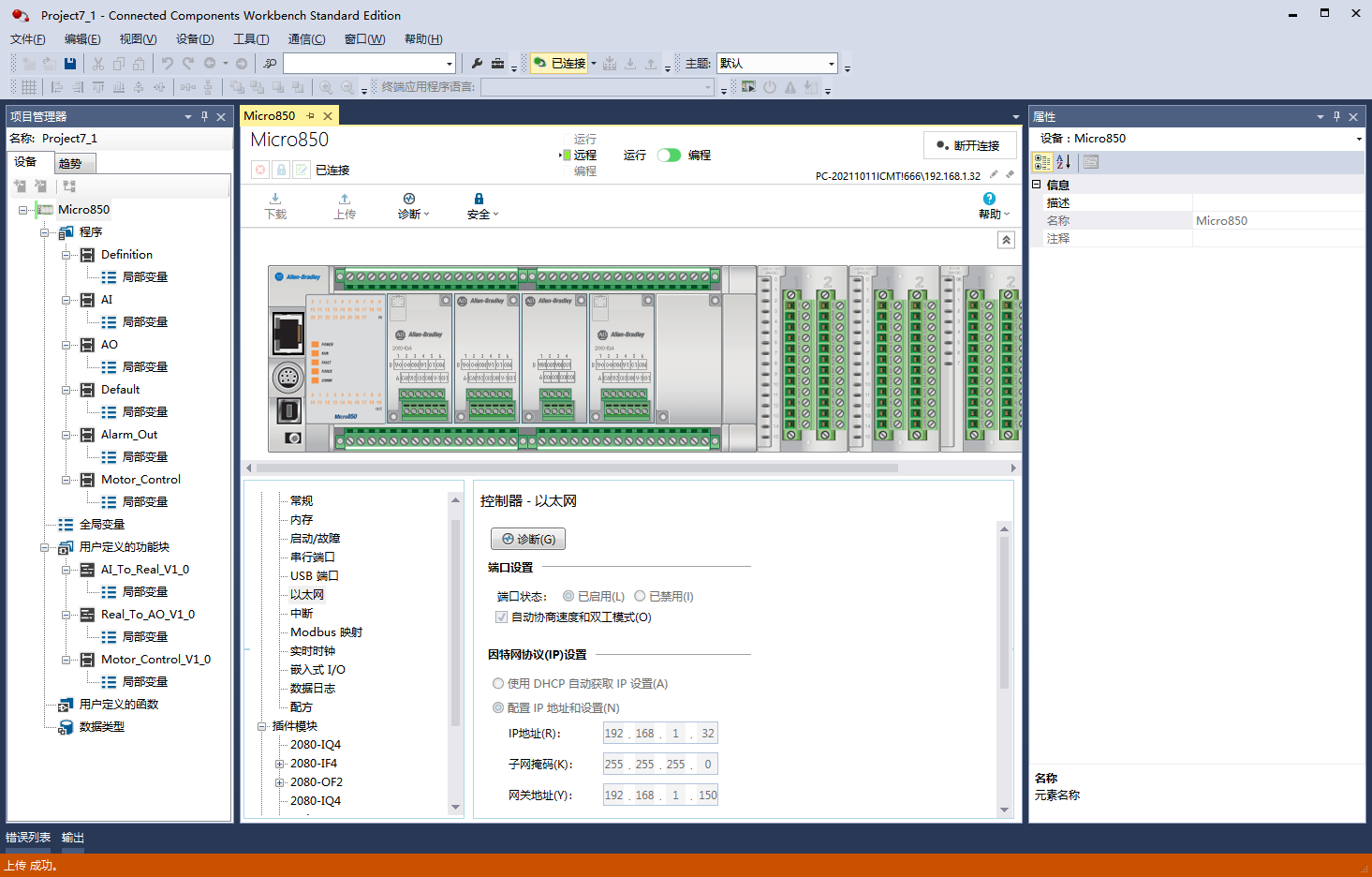Select the DHCP auto IP radio button

coord(498,684)
